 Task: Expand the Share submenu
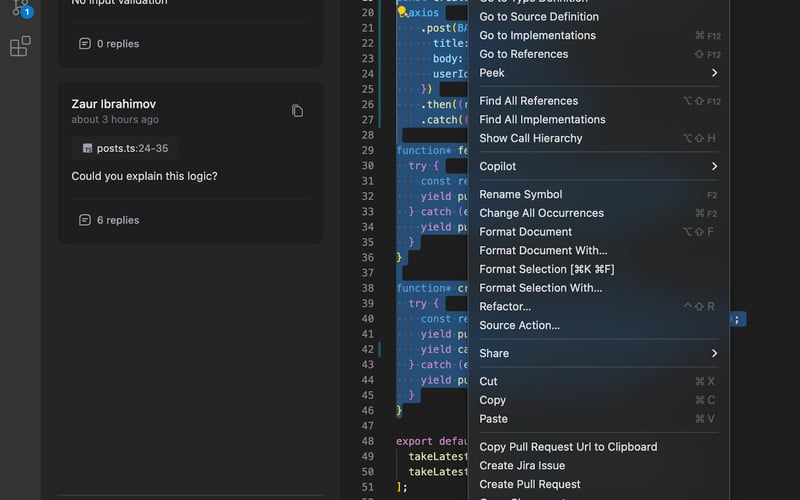[598, 353]
